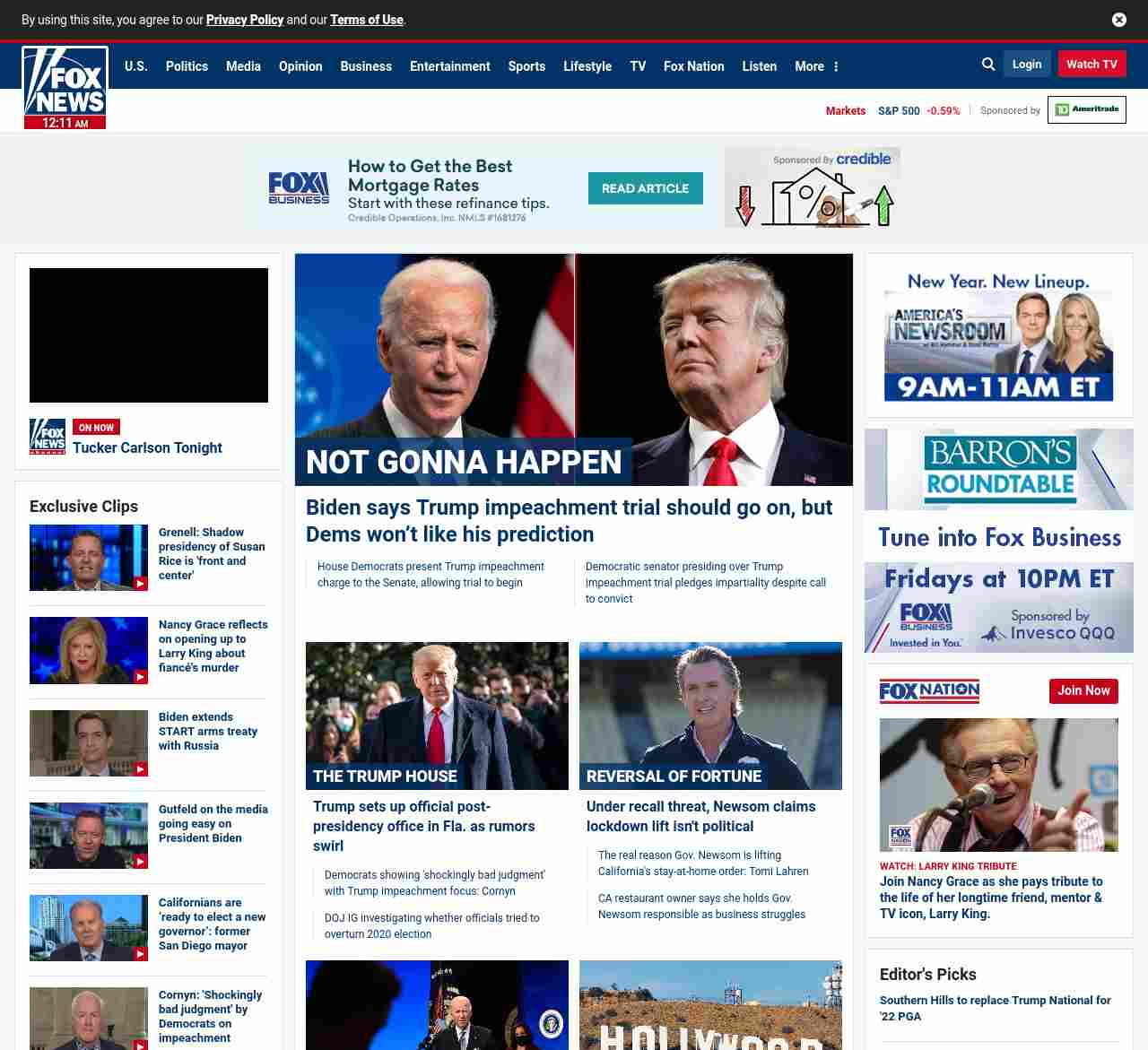Play the Nancy Grace clip video

[x=89, y=650]
